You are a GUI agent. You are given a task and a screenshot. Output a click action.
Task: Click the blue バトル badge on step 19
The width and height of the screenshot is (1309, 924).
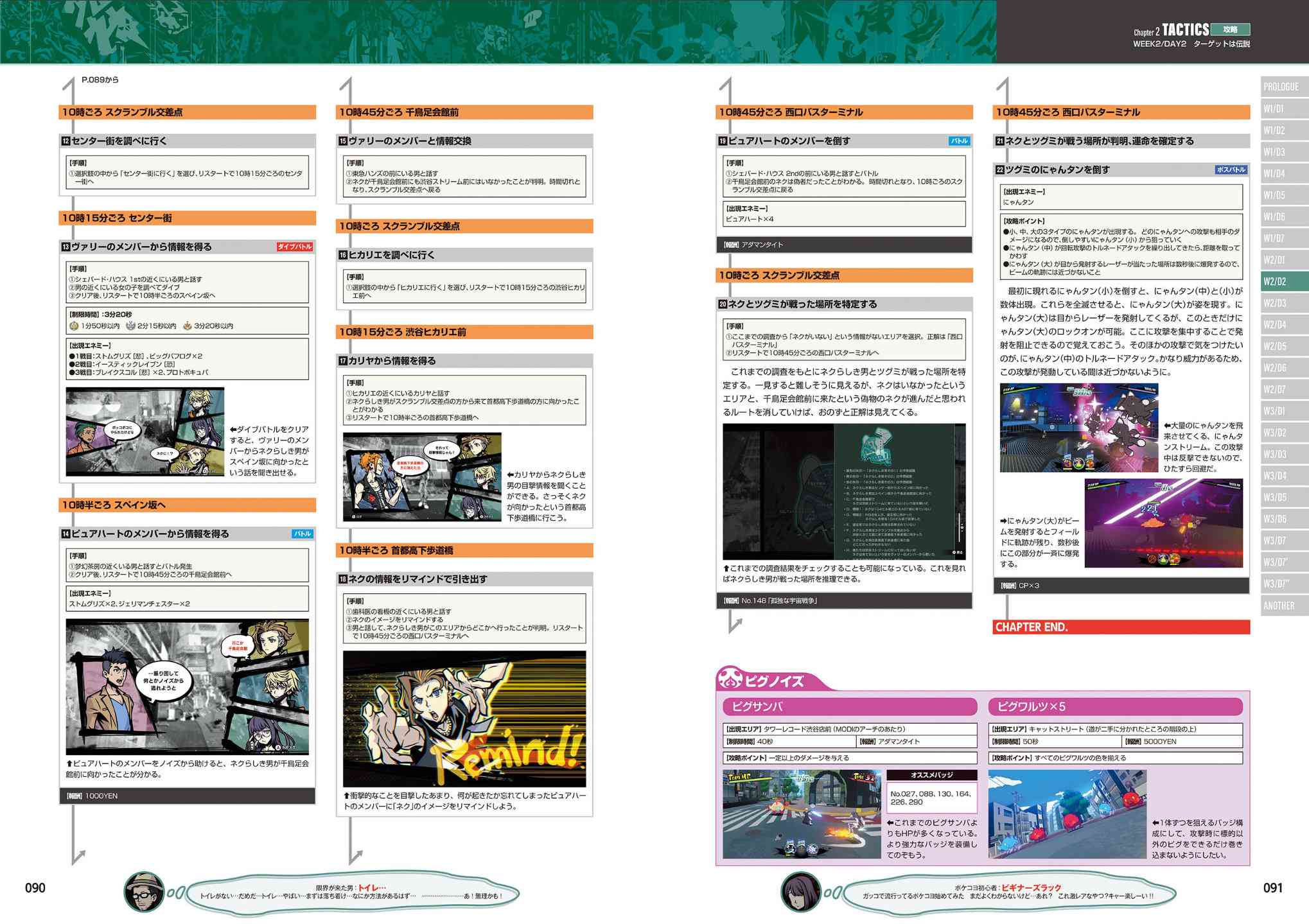[x=960, y=141]
